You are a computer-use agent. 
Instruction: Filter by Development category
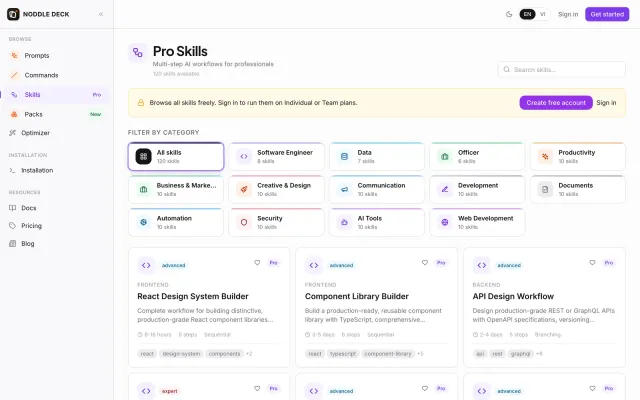click(477, 189)
